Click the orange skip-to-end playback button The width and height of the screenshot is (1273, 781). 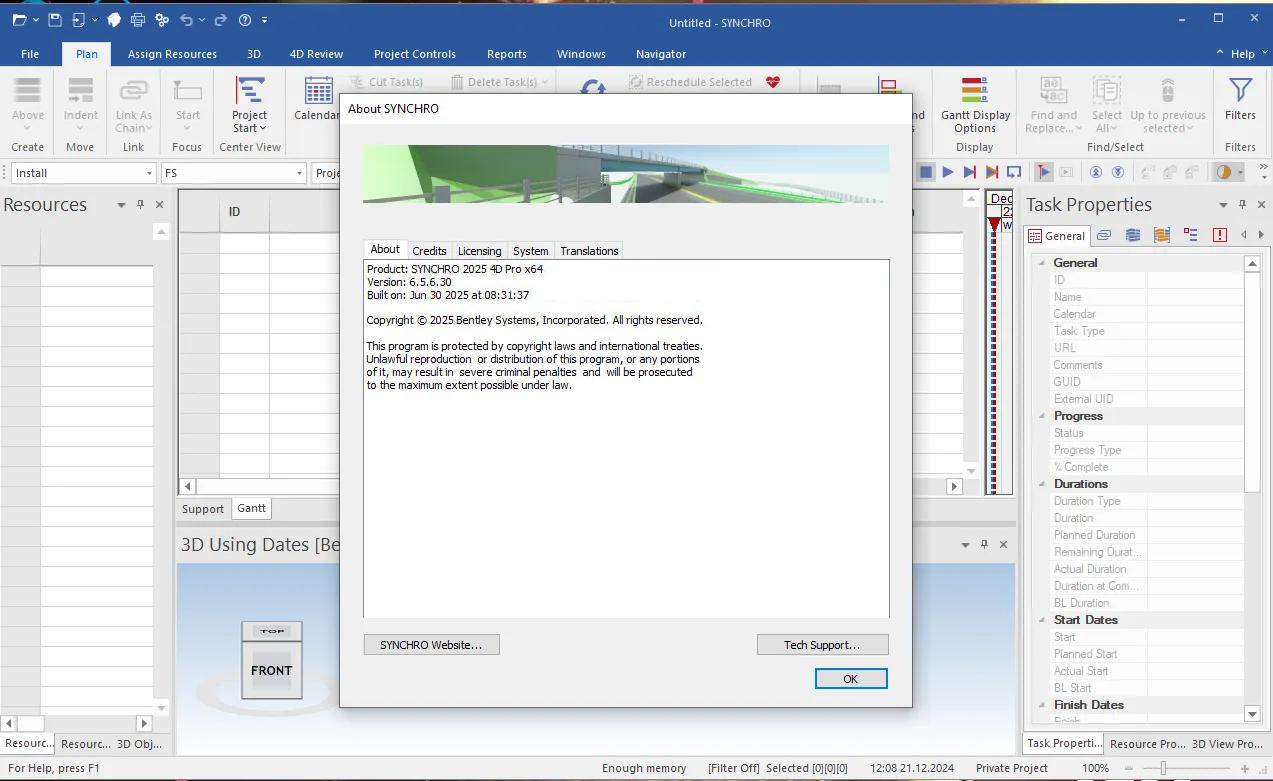point(992,172)
